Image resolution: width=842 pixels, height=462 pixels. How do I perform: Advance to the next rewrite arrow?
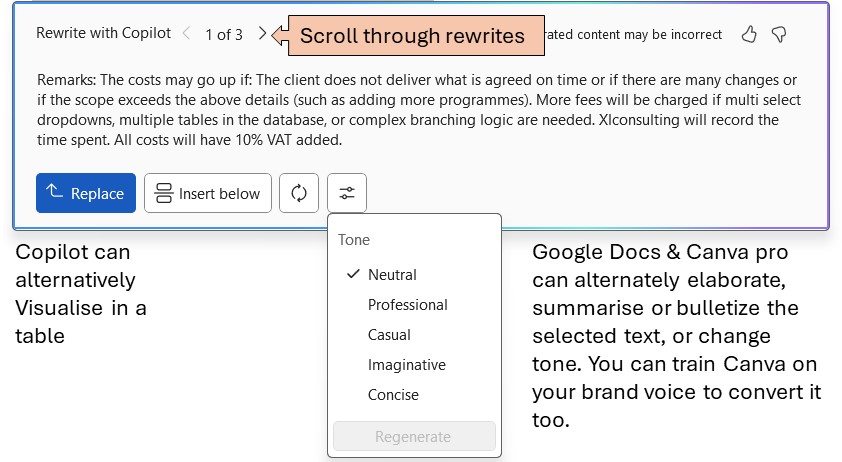point(262,34)
